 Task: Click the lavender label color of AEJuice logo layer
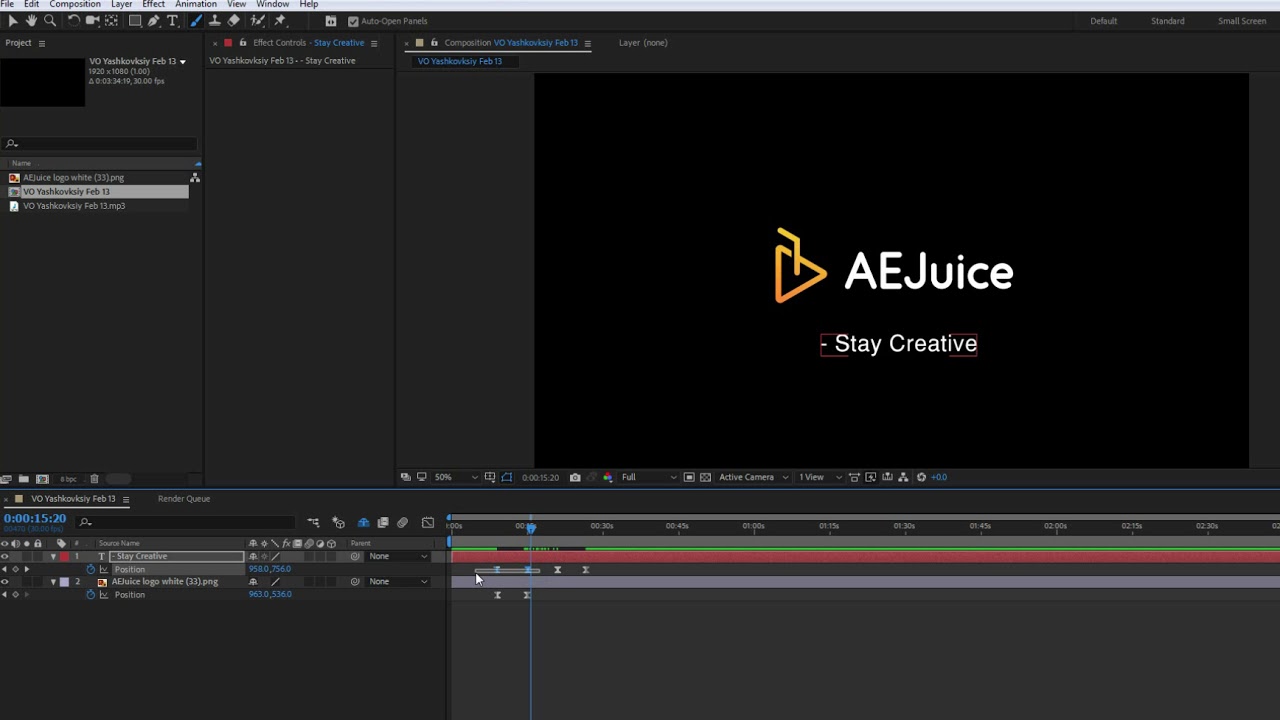pos(64,582)
